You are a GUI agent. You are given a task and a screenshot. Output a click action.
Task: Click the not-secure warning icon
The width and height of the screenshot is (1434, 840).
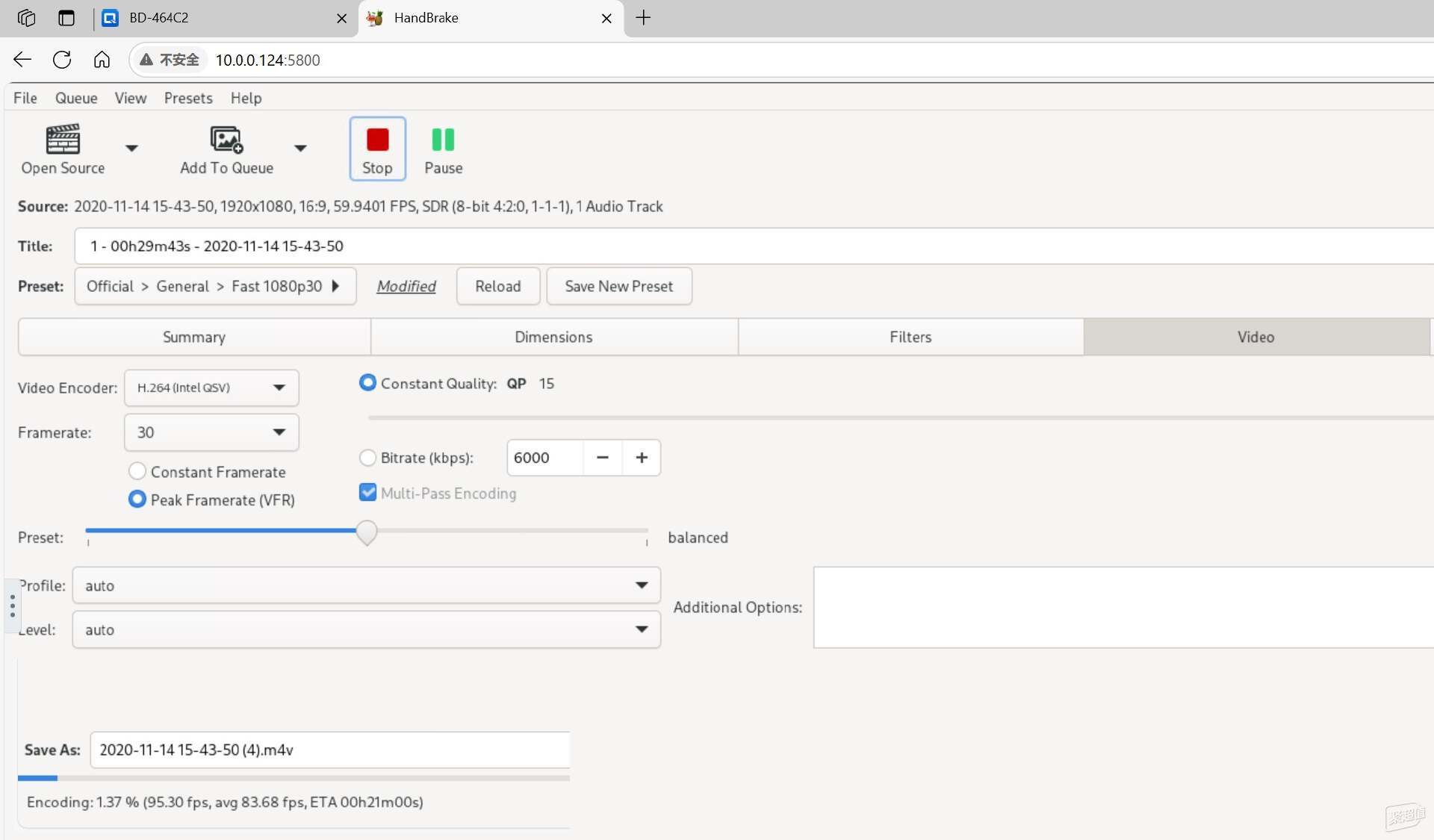tap(146, 60)
